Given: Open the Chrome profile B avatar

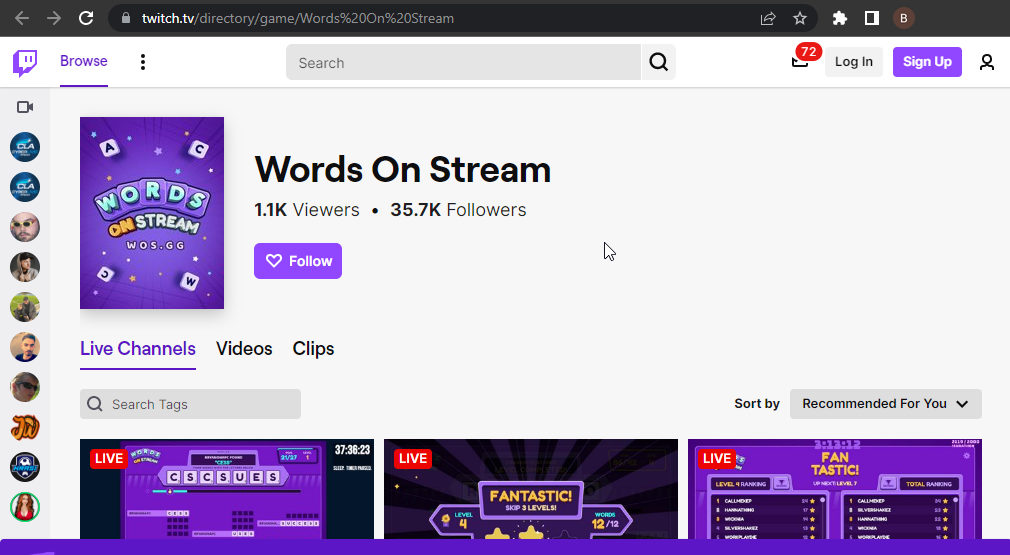Looking at the screenshot, I should 904,19.
